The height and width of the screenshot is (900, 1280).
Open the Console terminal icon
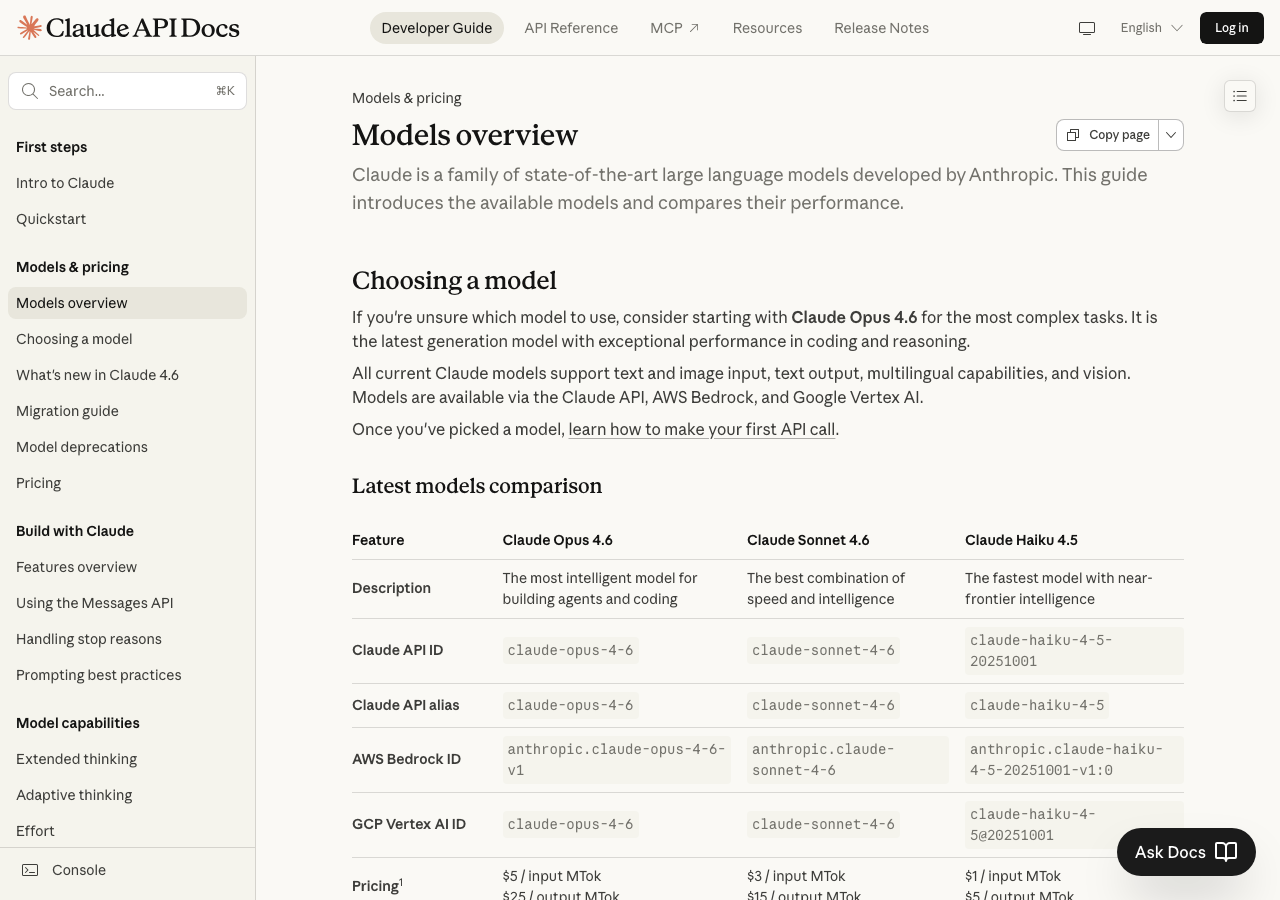31,870
